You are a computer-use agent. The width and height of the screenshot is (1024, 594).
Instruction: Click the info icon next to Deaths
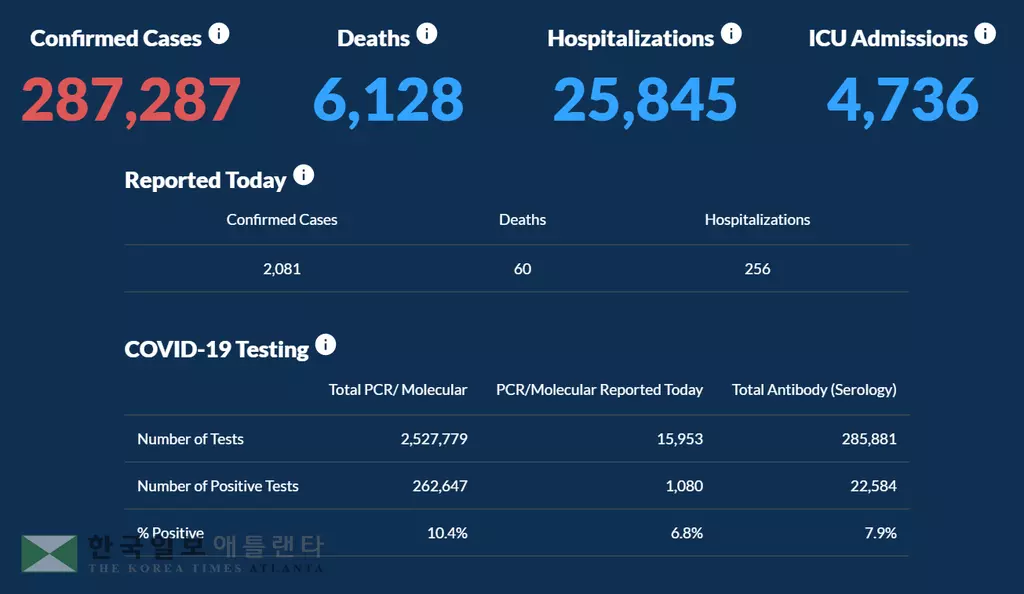tap(427, 35)
